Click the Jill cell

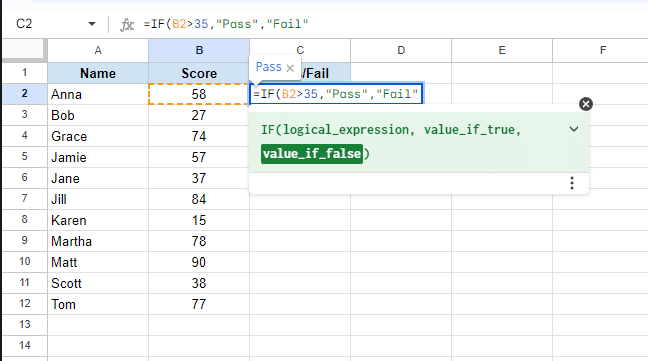[x=98, y=199]
